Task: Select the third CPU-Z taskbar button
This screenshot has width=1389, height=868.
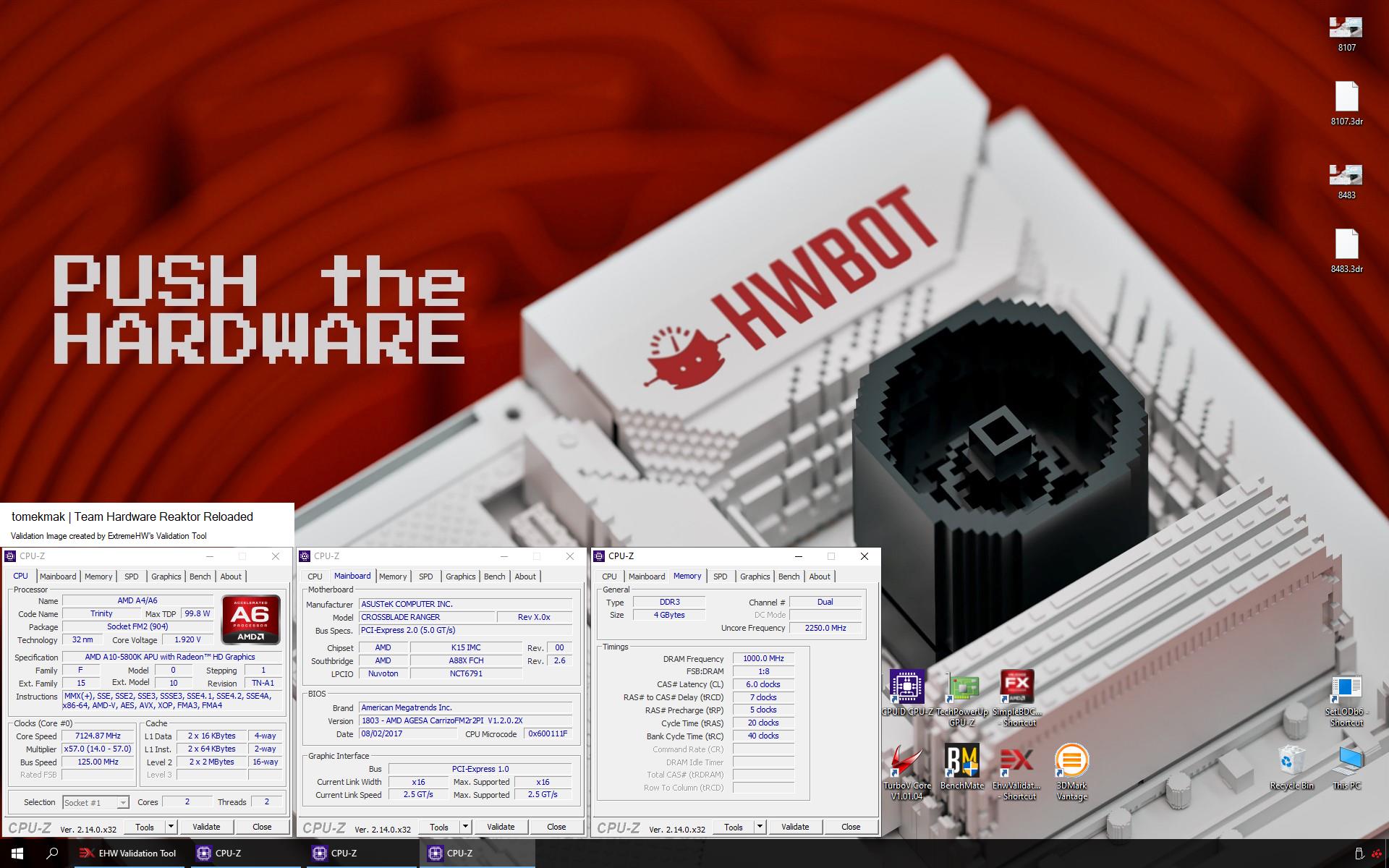Action: [477, 854]
